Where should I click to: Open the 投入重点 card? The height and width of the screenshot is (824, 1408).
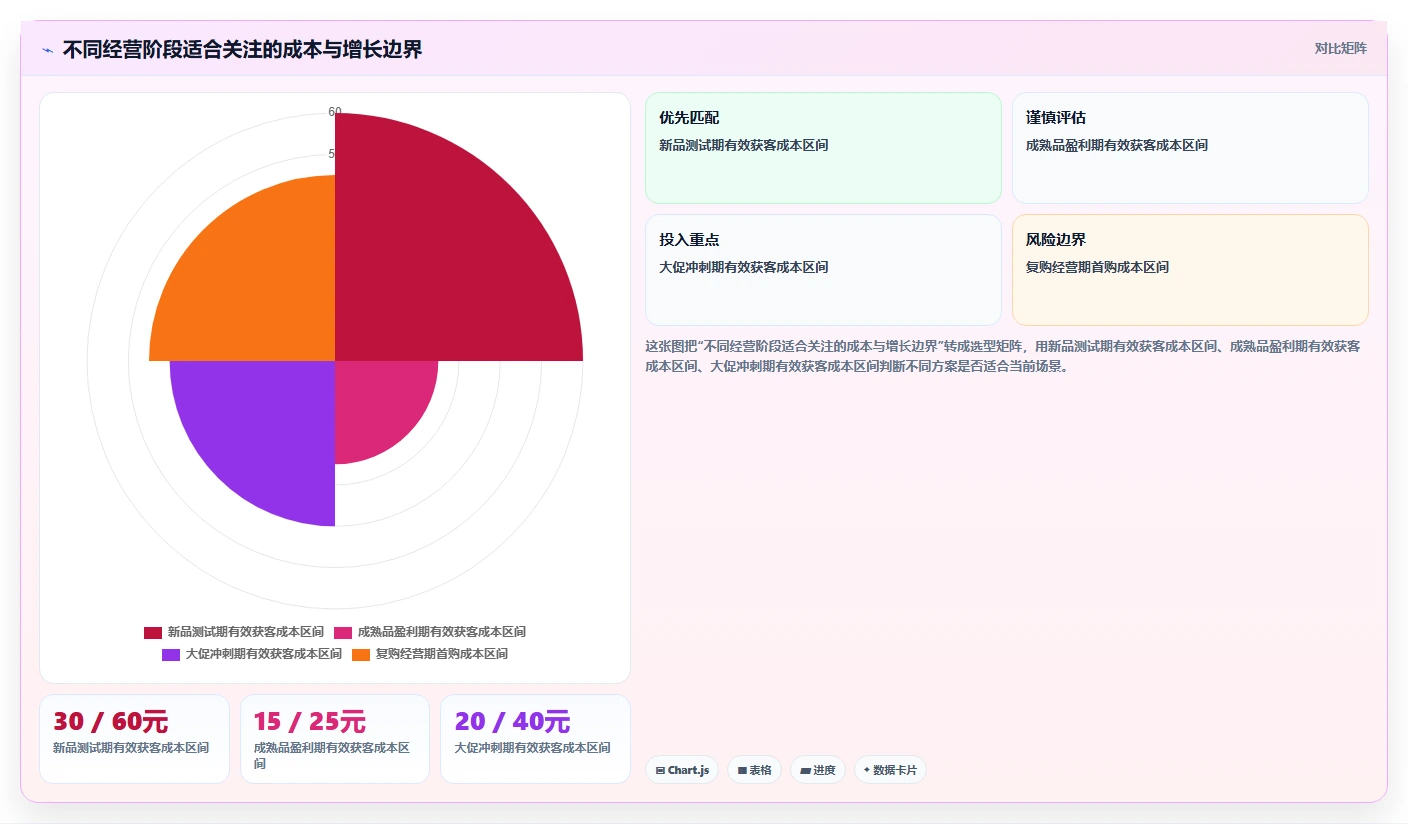pyautogui.click(x=823, y=270)
